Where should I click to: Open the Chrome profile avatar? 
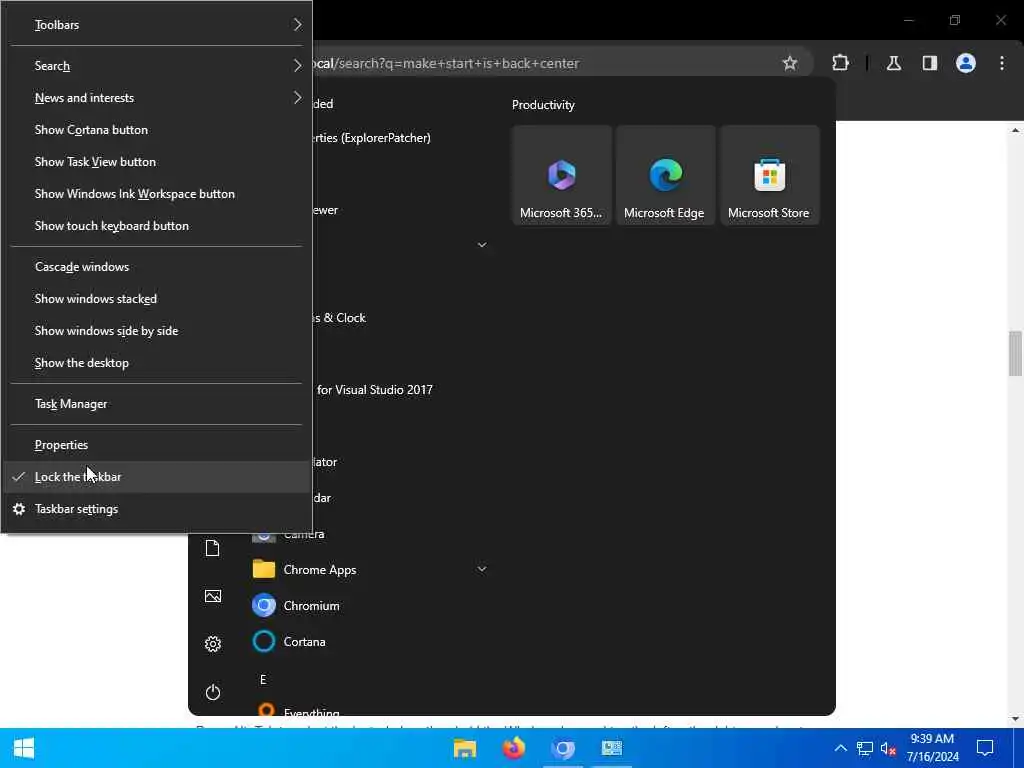[966, 63]
